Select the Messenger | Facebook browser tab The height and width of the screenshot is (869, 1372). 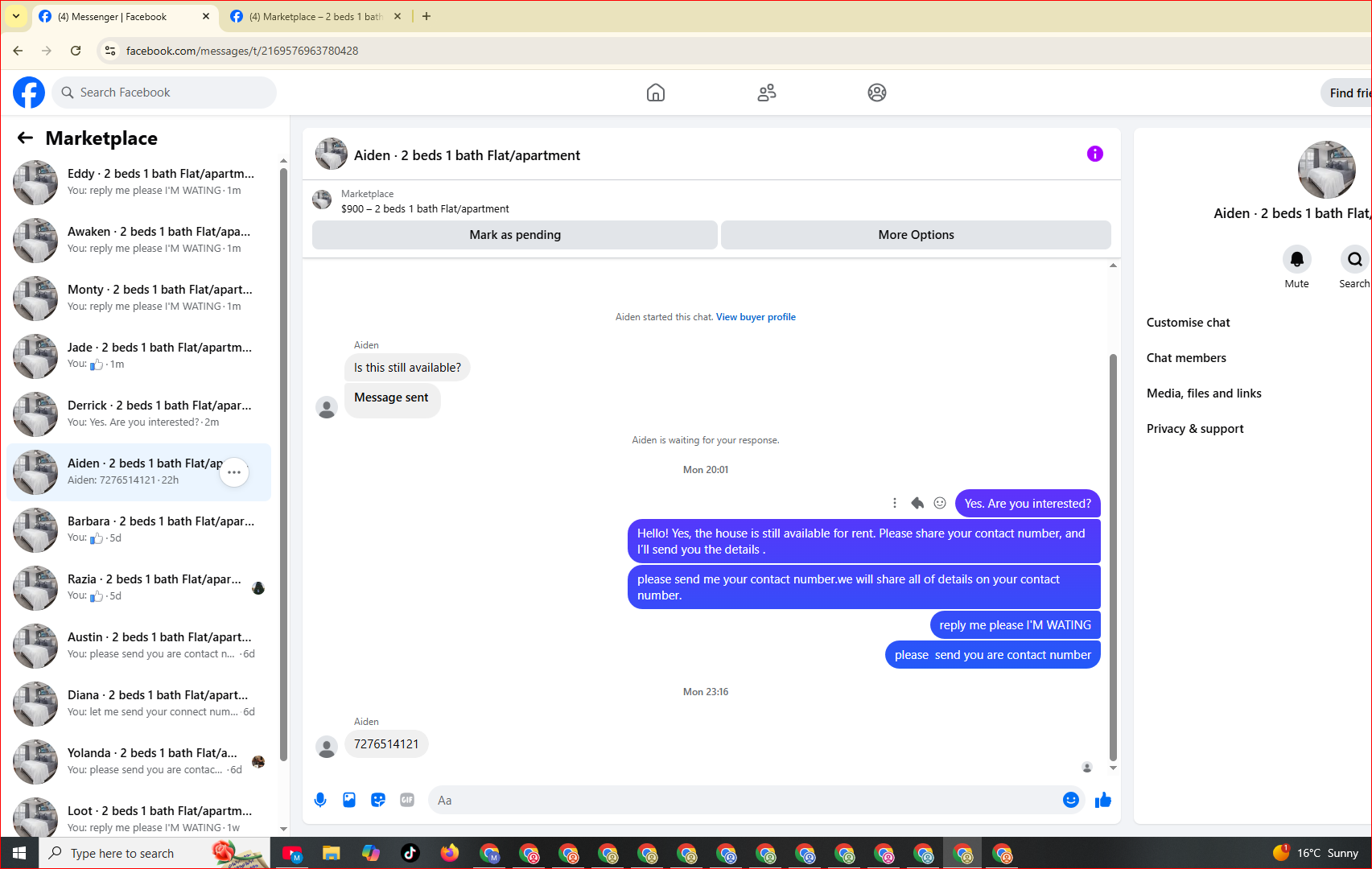(x=125, y=16)
